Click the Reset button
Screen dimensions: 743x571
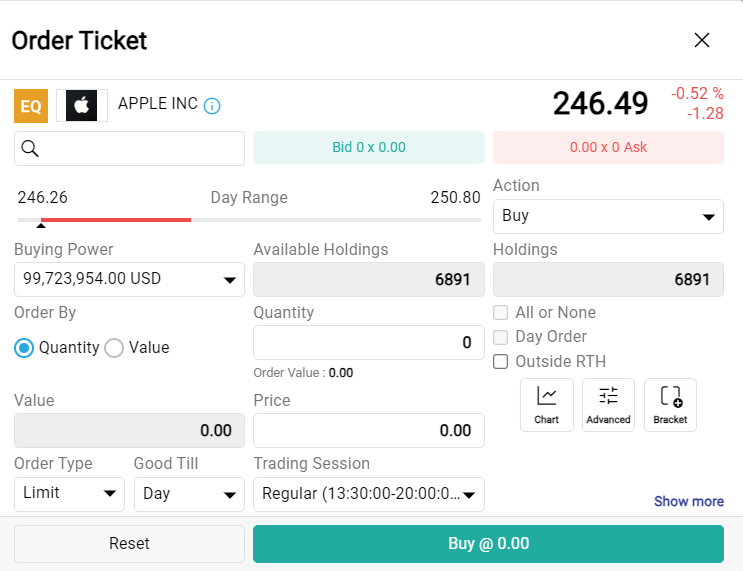[129, 544]
